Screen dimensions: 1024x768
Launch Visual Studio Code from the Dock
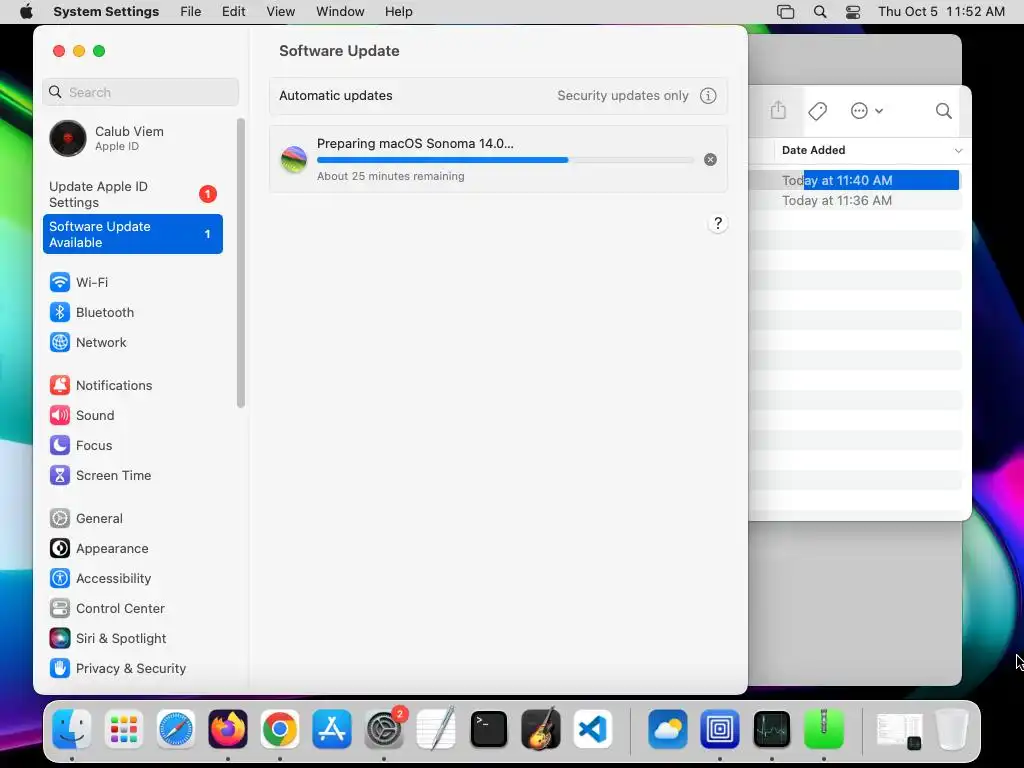pos(593,729)
